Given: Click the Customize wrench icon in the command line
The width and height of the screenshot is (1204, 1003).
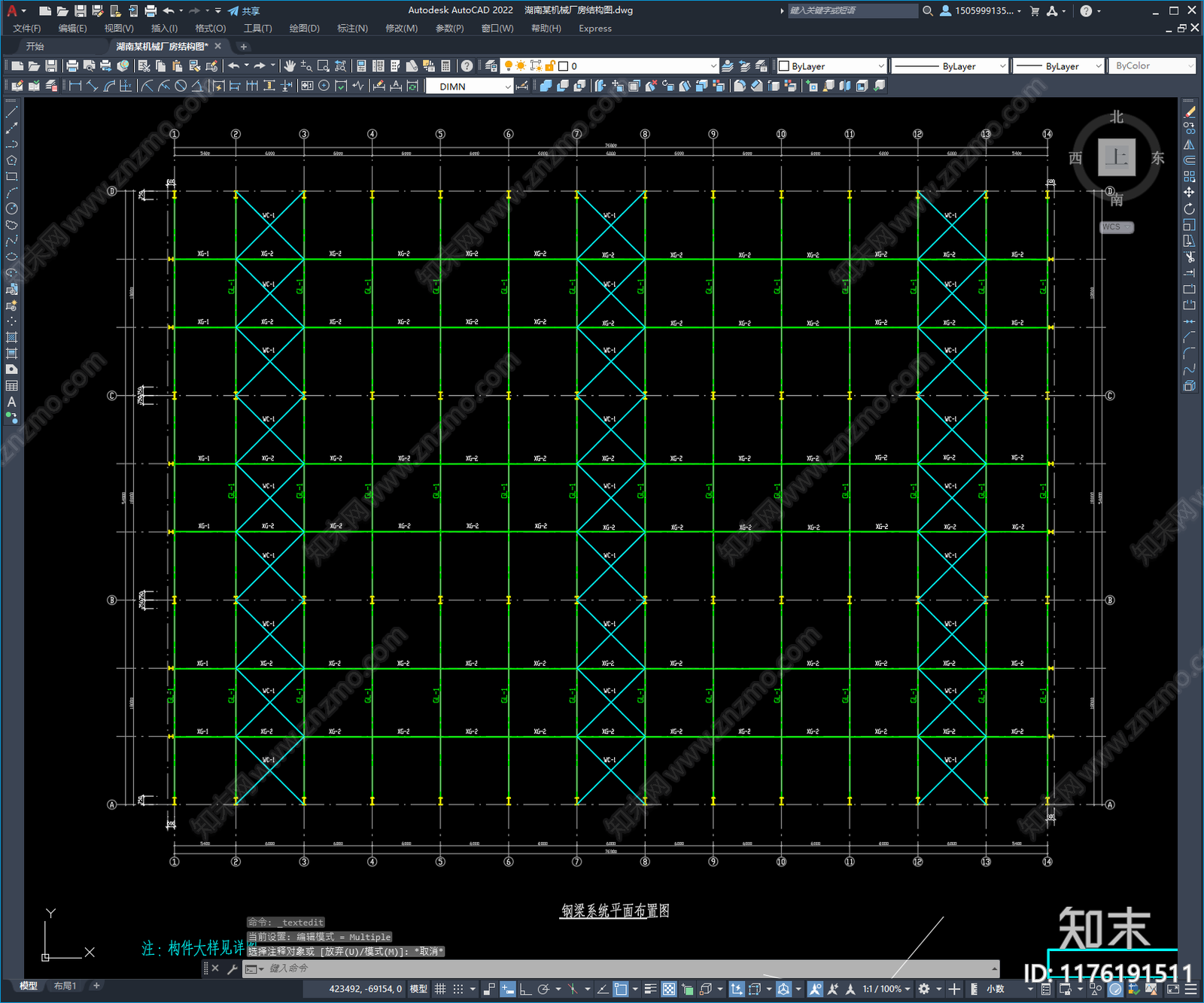Looking at the screenshot, I should coord(232,968).
